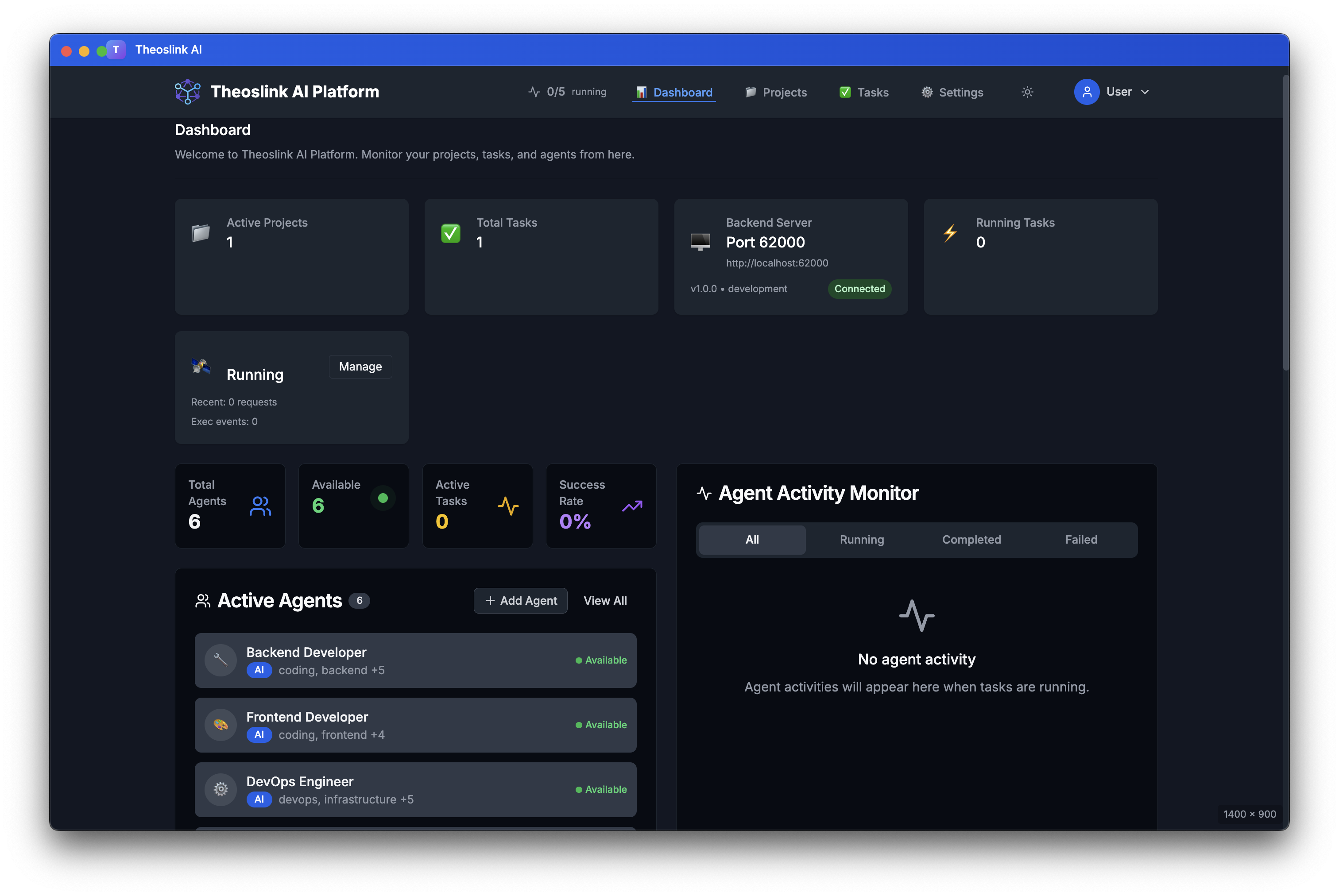1339x896 pixels.
Task: Click the activity pulse icon showing 0/5 running
Action: (533, 92)
